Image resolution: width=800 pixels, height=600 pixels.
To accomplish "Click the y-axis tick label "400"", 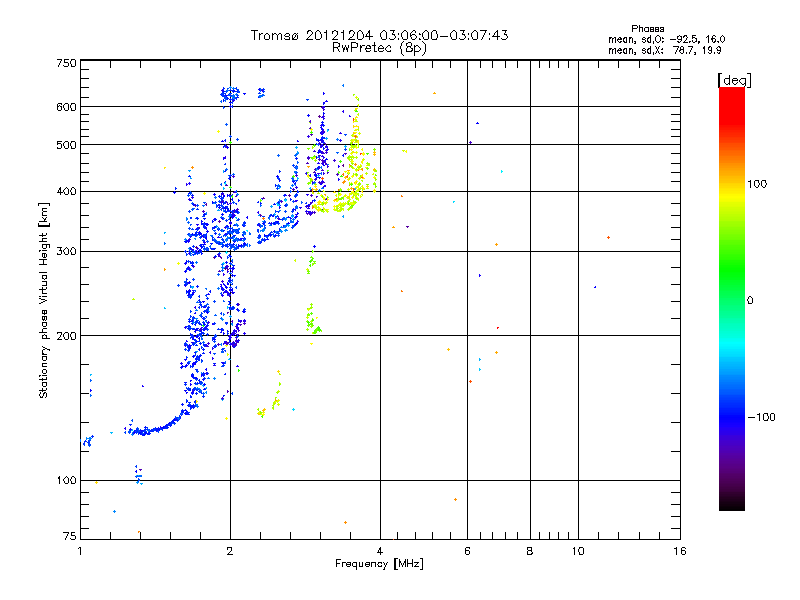I will point(66,191).
